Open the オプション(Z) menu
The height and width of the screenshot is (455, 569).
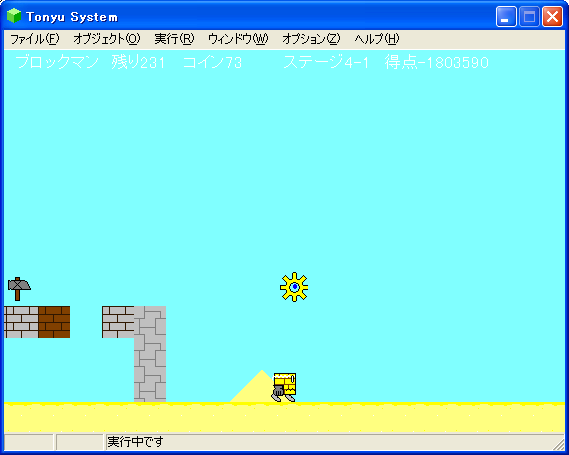[x=311, y=39]
